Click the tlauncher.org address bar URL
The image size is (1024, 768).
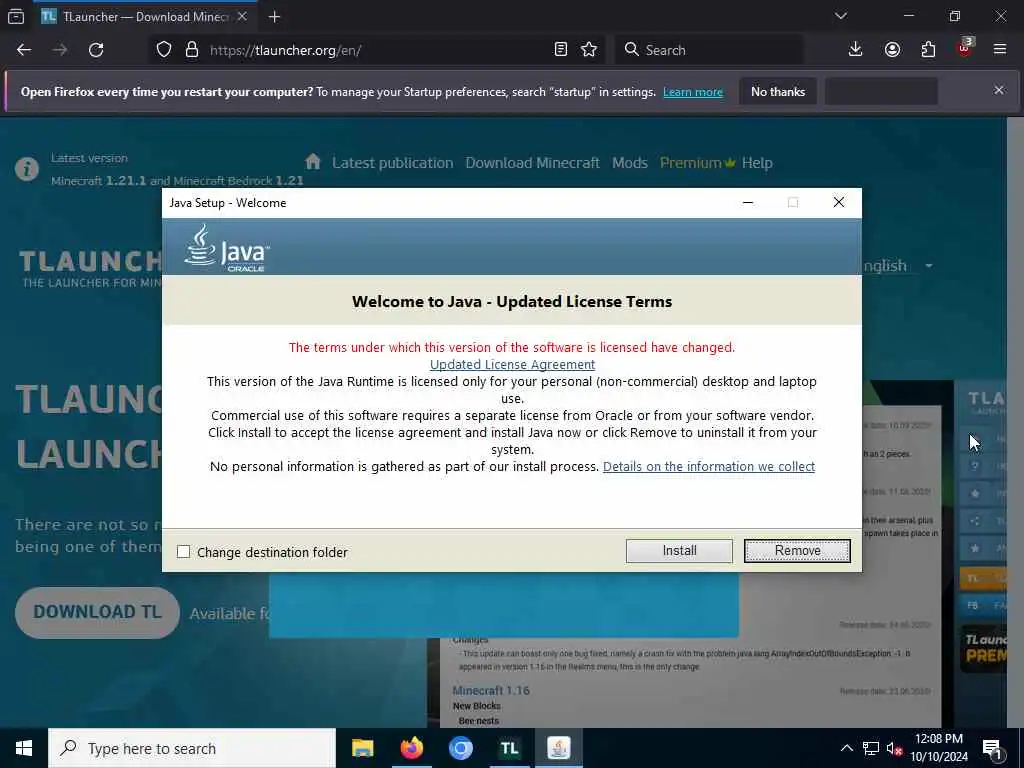[285, 50]
